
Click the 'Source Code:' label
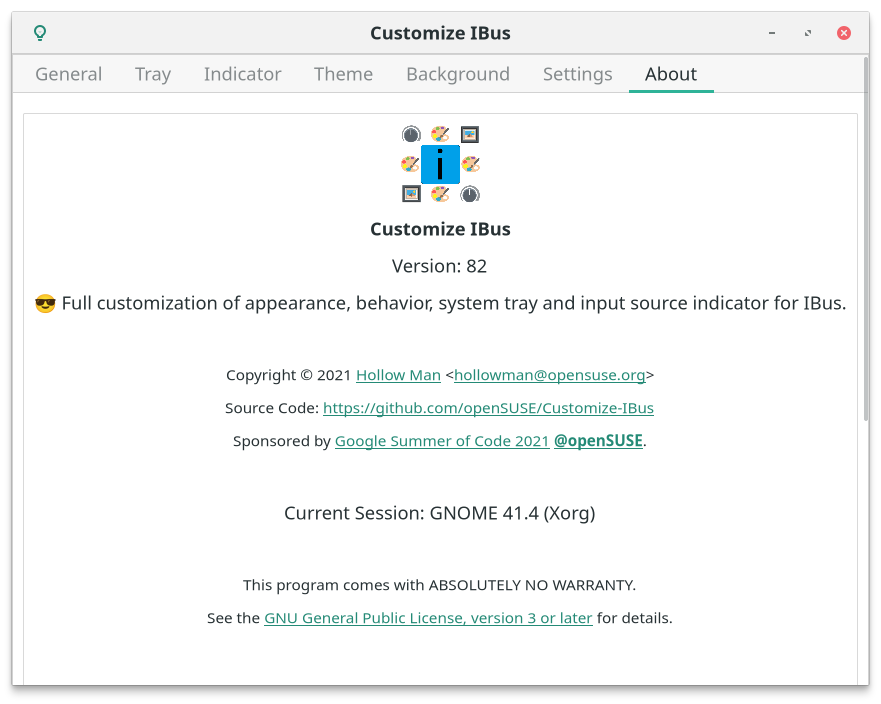[x=272, y=408]
